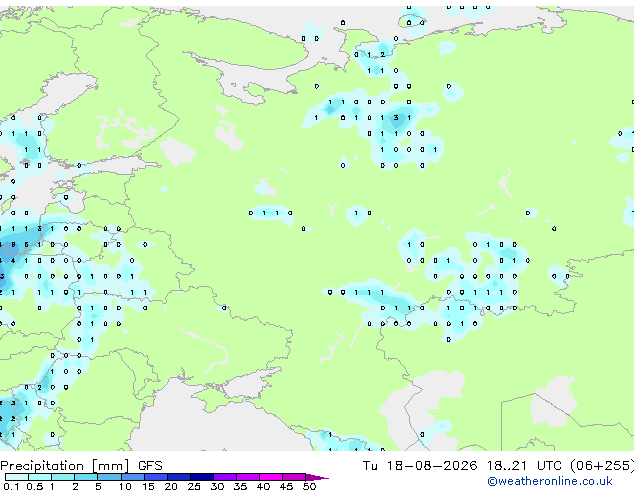Pick the 15–20 mm blue legend swatch

click(x=156, y=477)
